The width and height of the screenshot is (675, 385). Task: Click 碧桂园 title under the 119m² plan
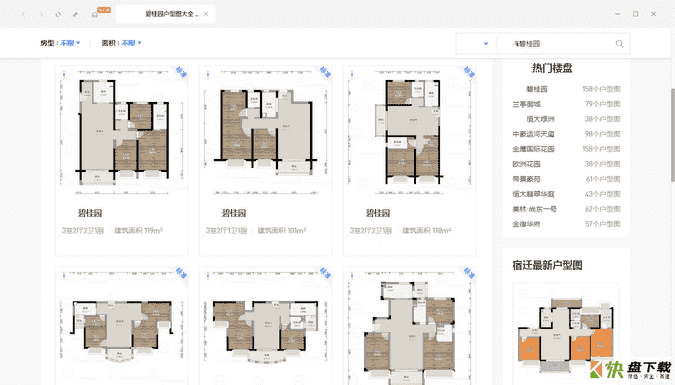(90, 213)
